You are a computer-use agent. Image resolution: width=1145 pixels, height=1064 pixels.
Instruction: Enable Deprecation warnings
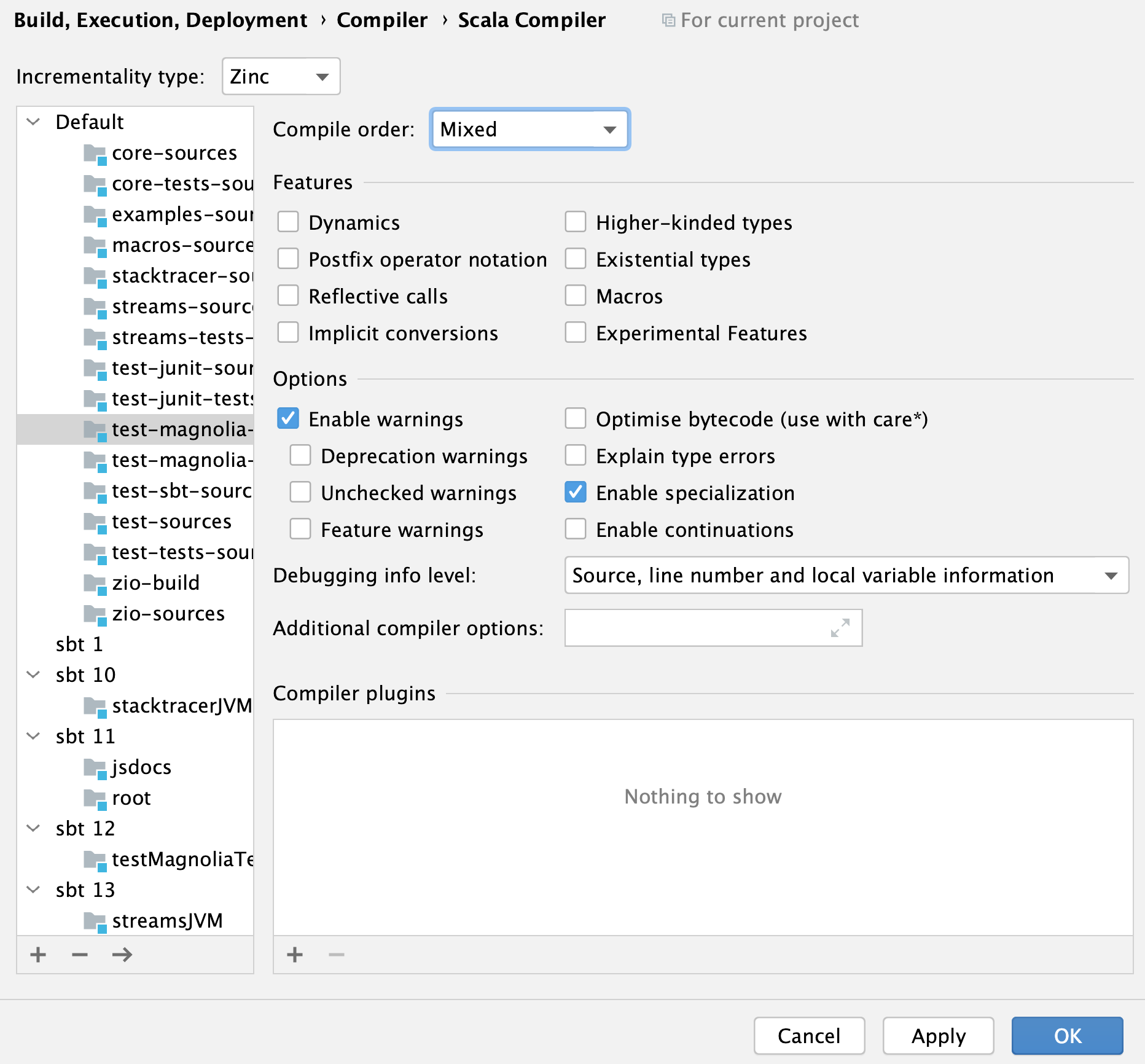[300, 455]
